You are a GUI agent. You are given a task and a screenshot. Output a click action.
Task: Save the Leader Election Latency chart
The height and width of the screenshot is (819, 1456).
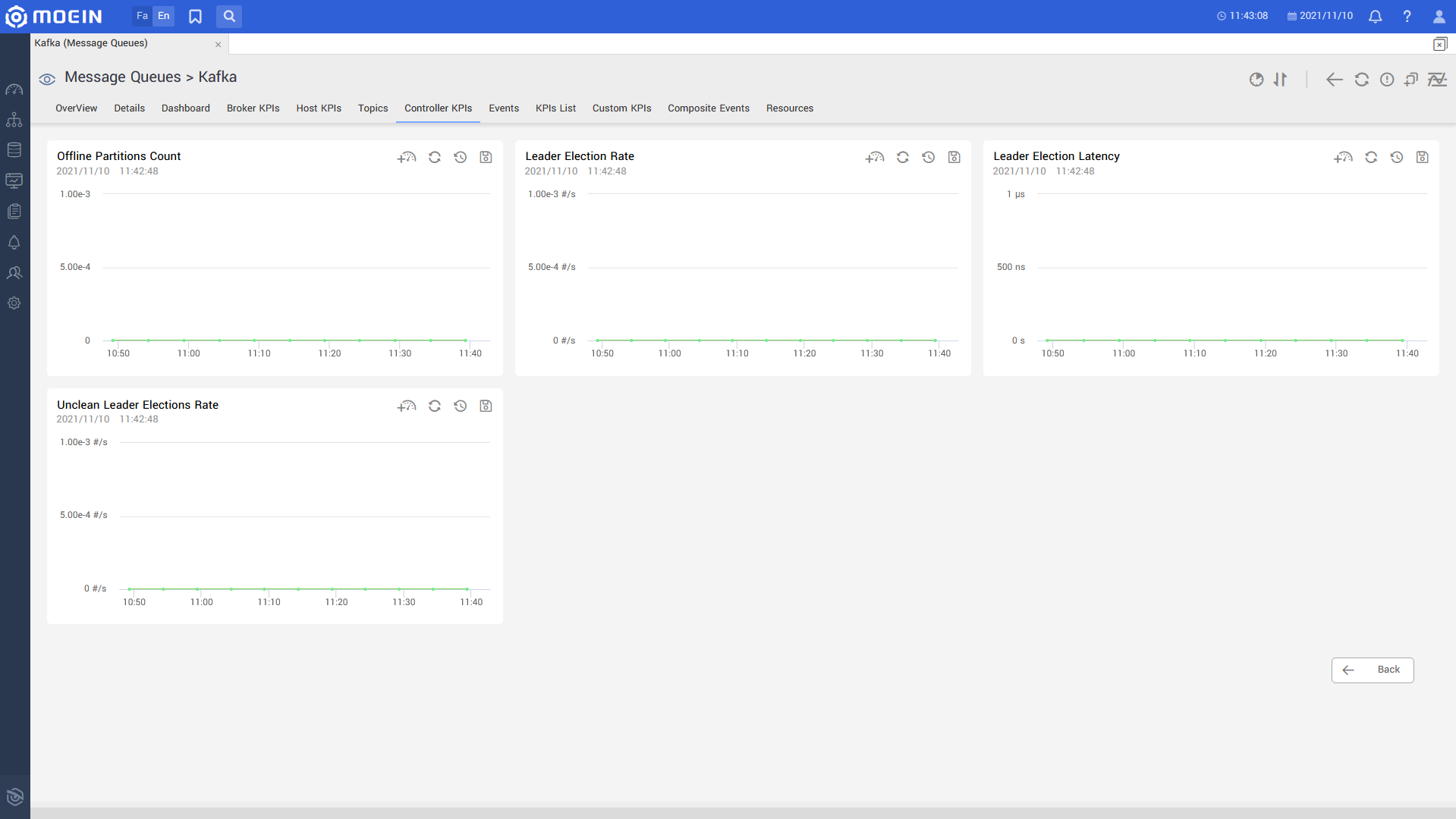click(x=1423, y=158)
